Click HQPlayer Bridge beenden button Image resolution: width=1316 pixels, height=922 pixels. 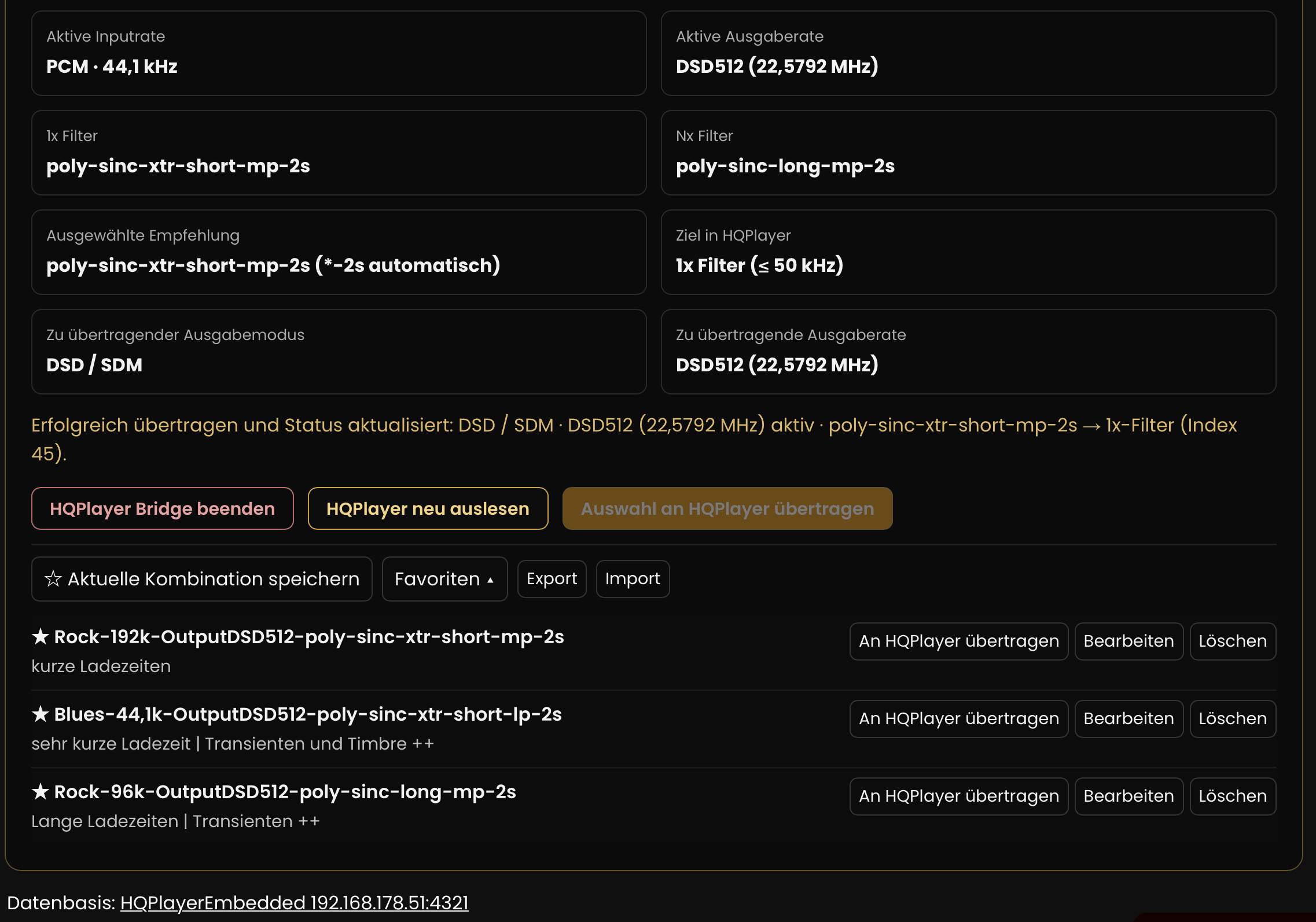click(163, 508)
